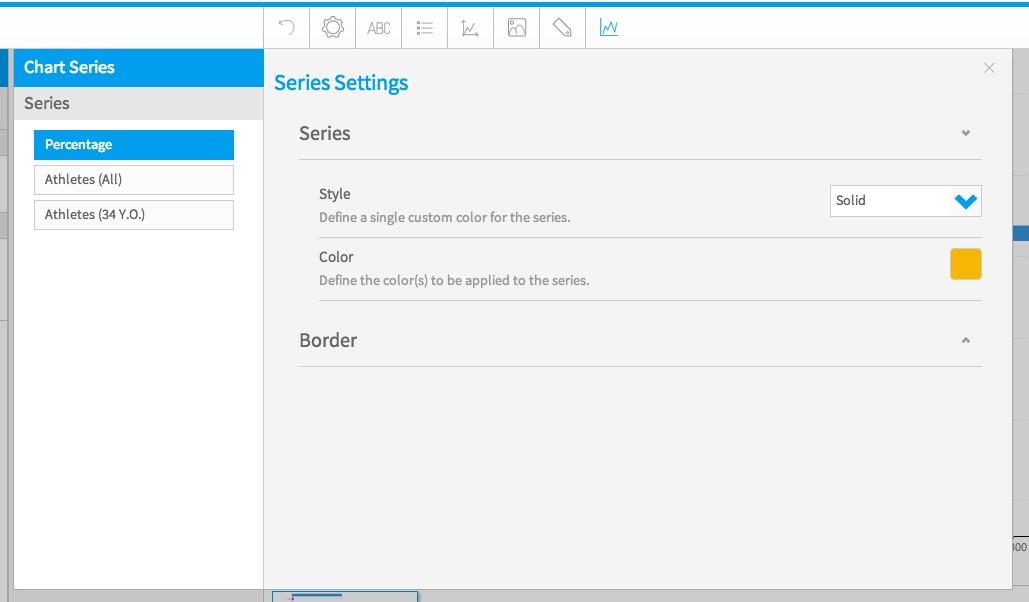Screen dimensions: 1029x602
Task: Open the ABC title settings icon
Action: pos(379,28)
